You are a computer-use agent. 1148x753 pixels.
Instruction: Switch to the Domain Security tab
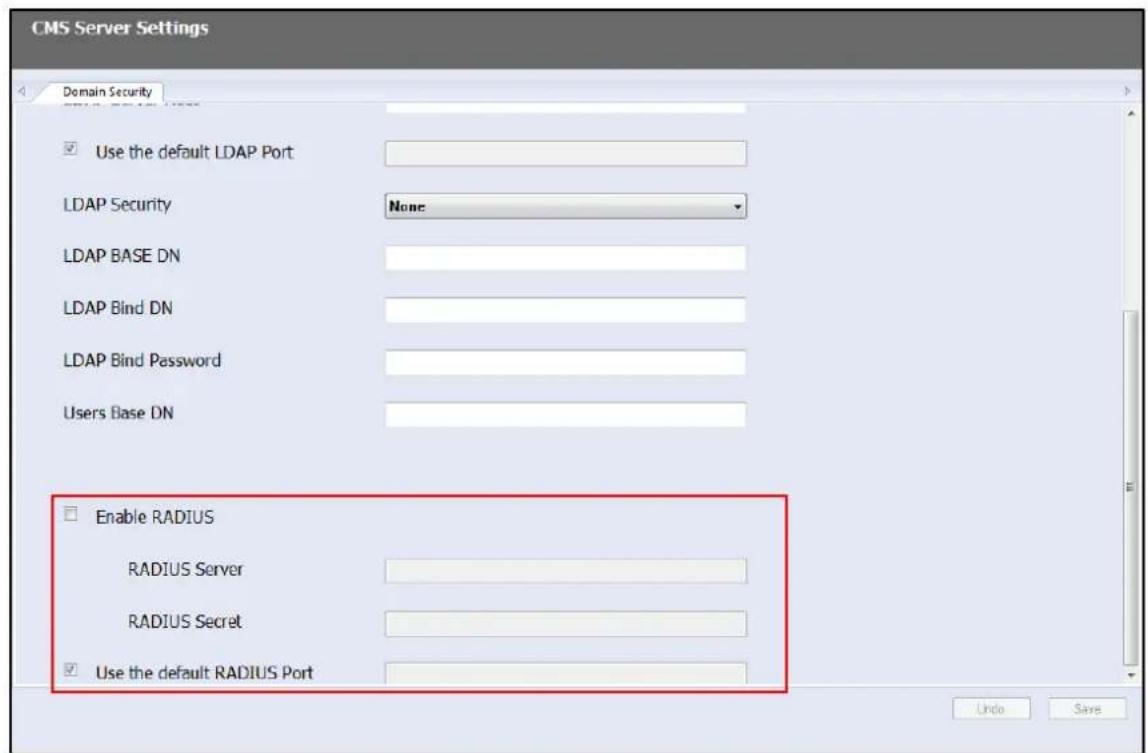(x=107, y=92)
